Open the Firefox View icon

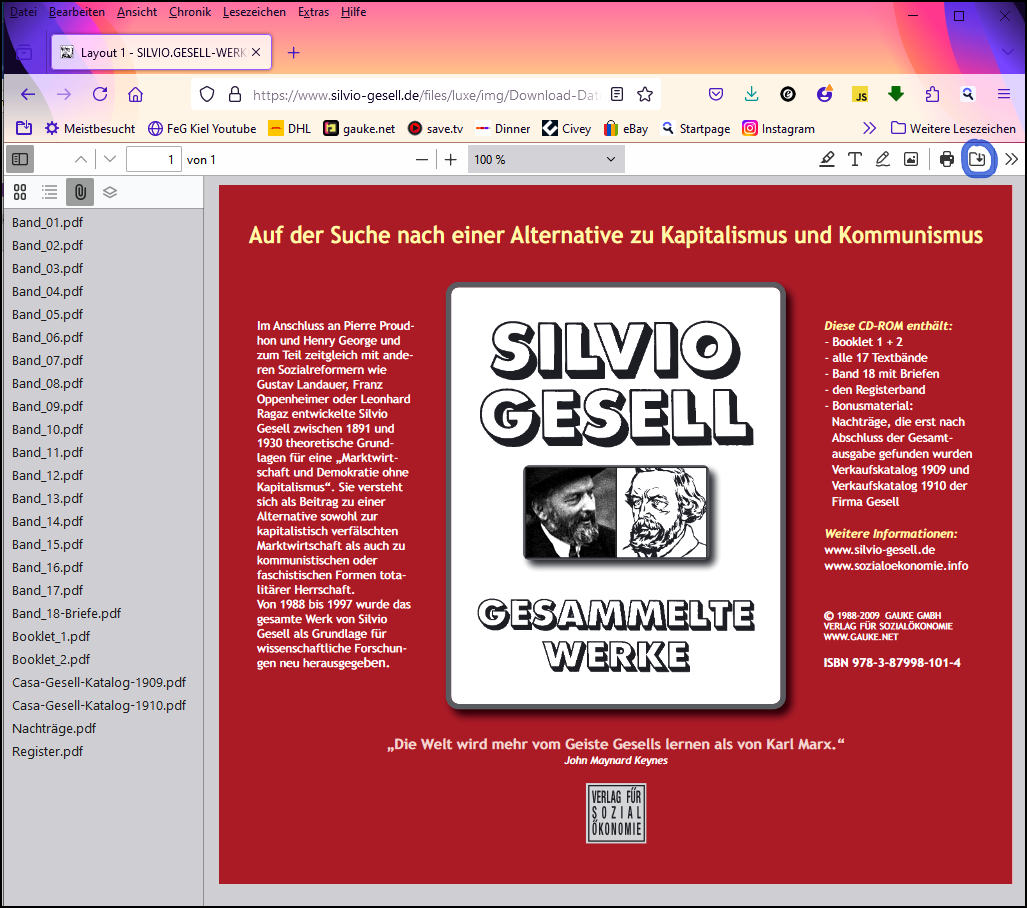click(x=24, y=52)
